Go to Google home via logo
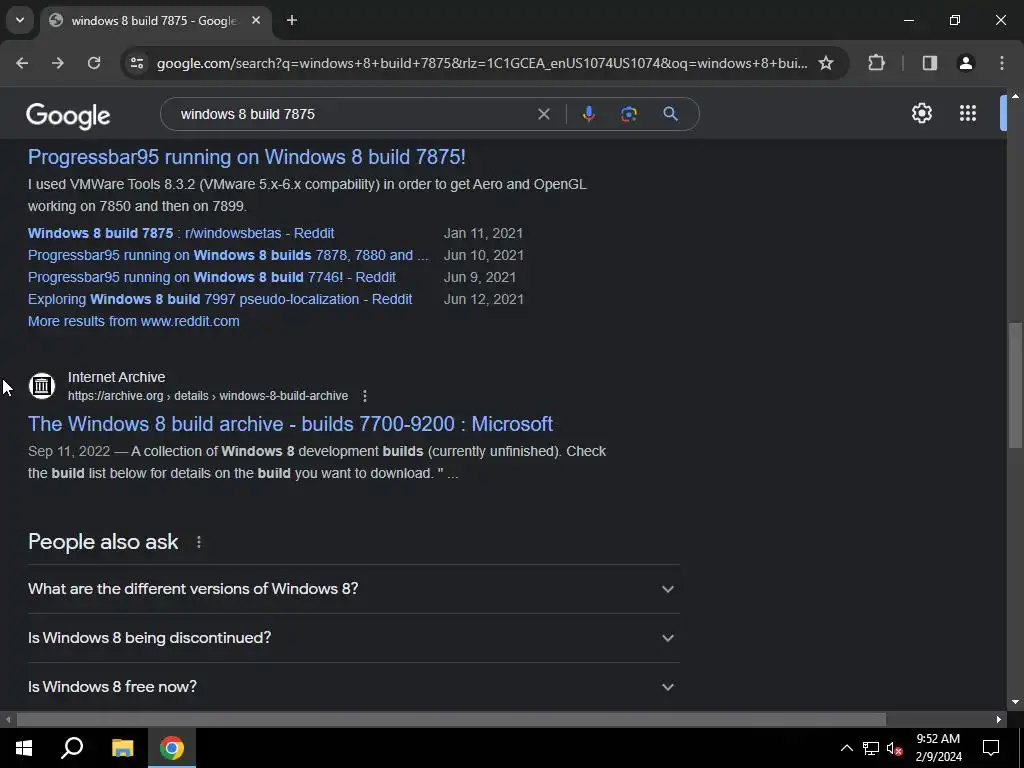 coord(69,116)
